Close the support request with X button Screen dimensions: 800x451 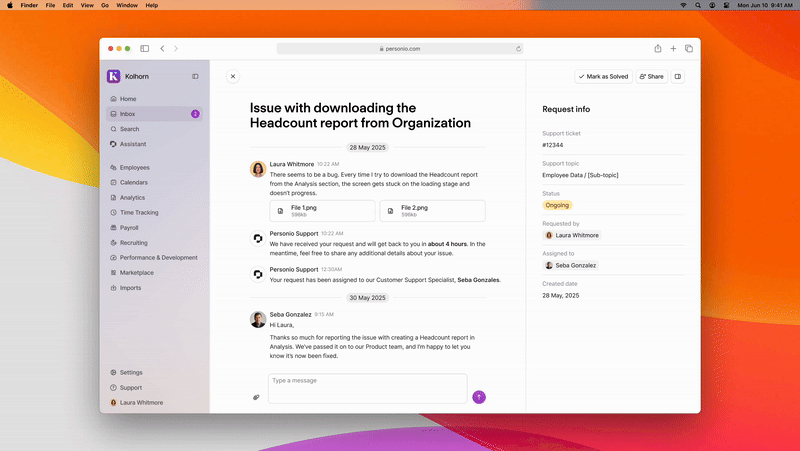click(233, 76)
